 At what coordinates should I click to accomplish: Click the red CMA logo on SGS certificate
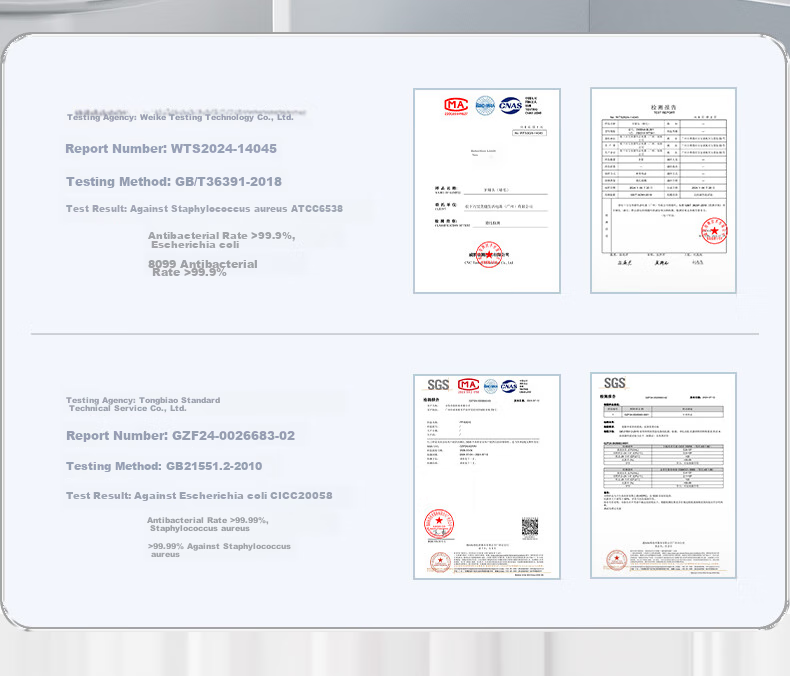(x=468, y=386)
